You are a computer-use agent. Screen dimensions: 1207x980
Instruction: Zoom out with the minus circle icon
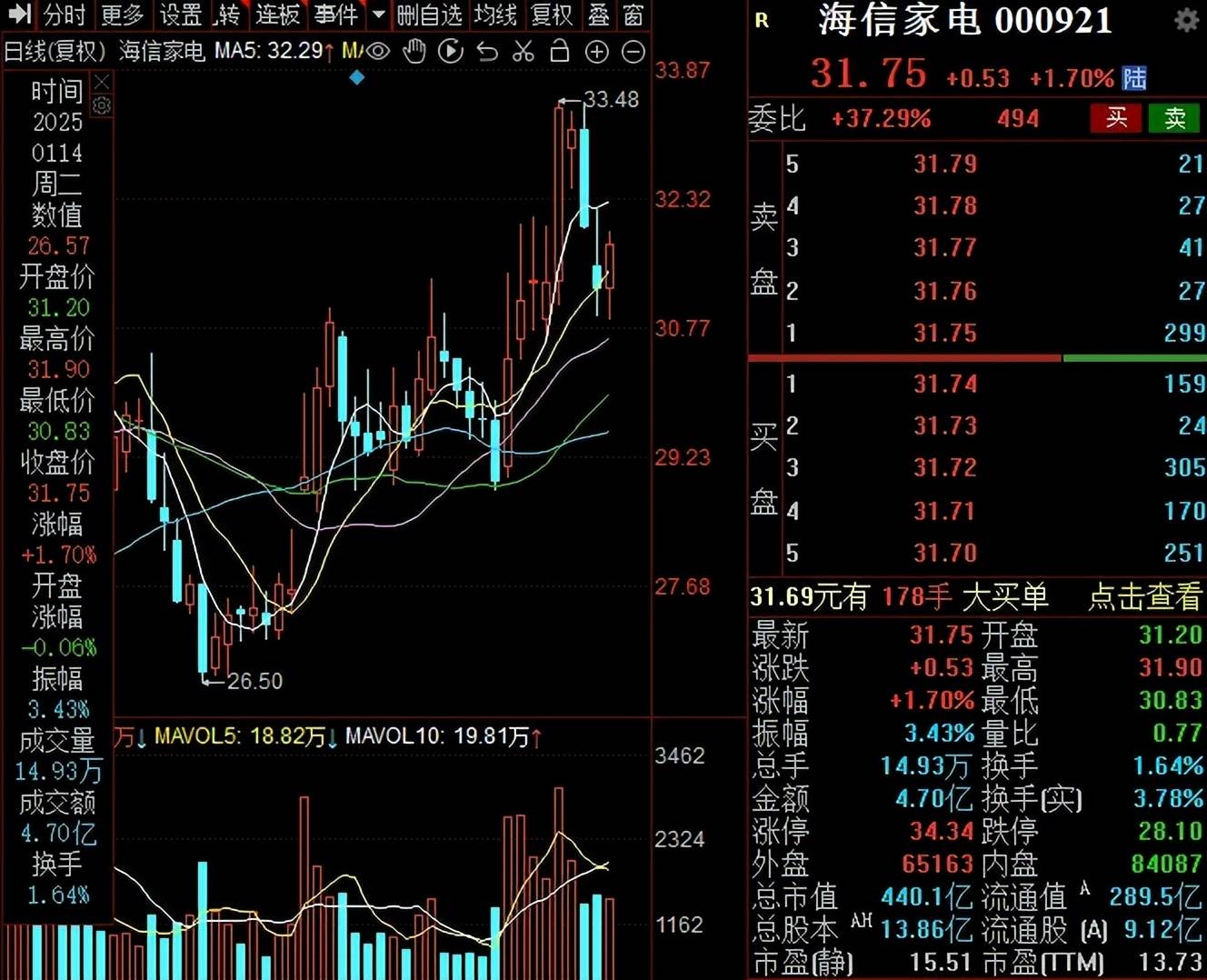(x=633, y=52)
